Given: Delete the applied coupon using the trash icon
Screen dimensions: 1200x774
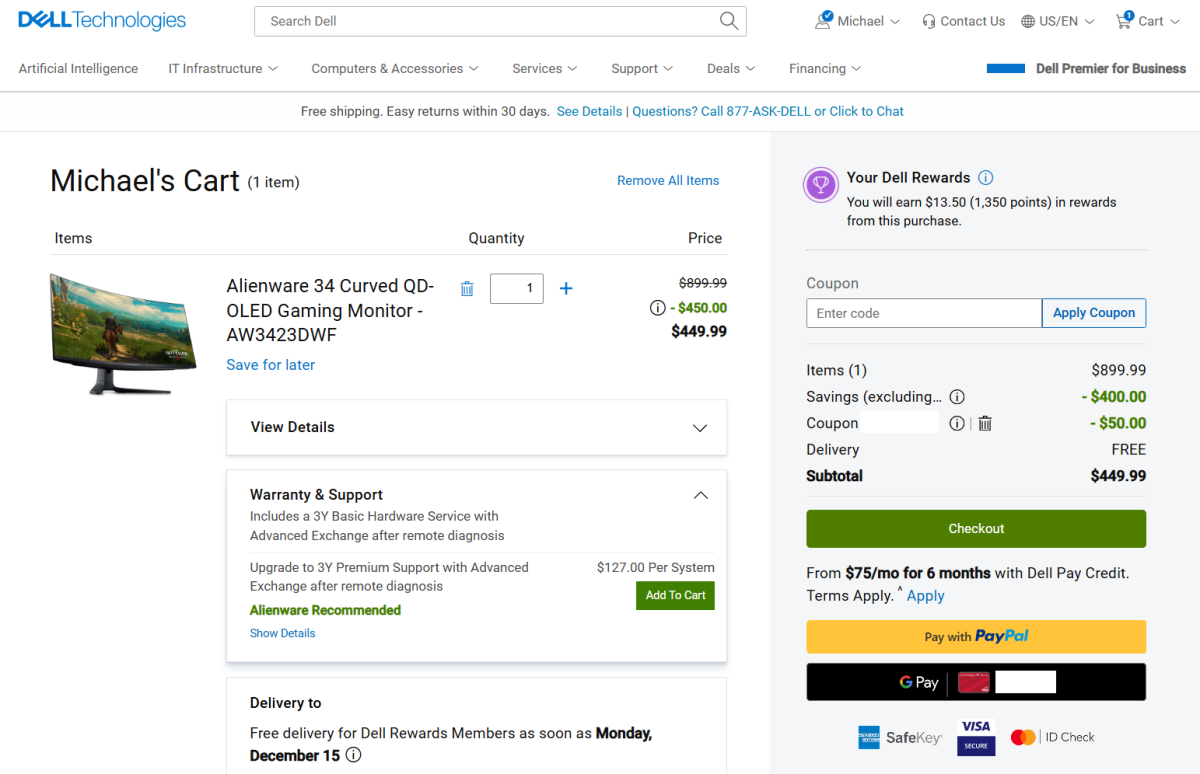Looking at the screenshot, I should tap(984, 423).
